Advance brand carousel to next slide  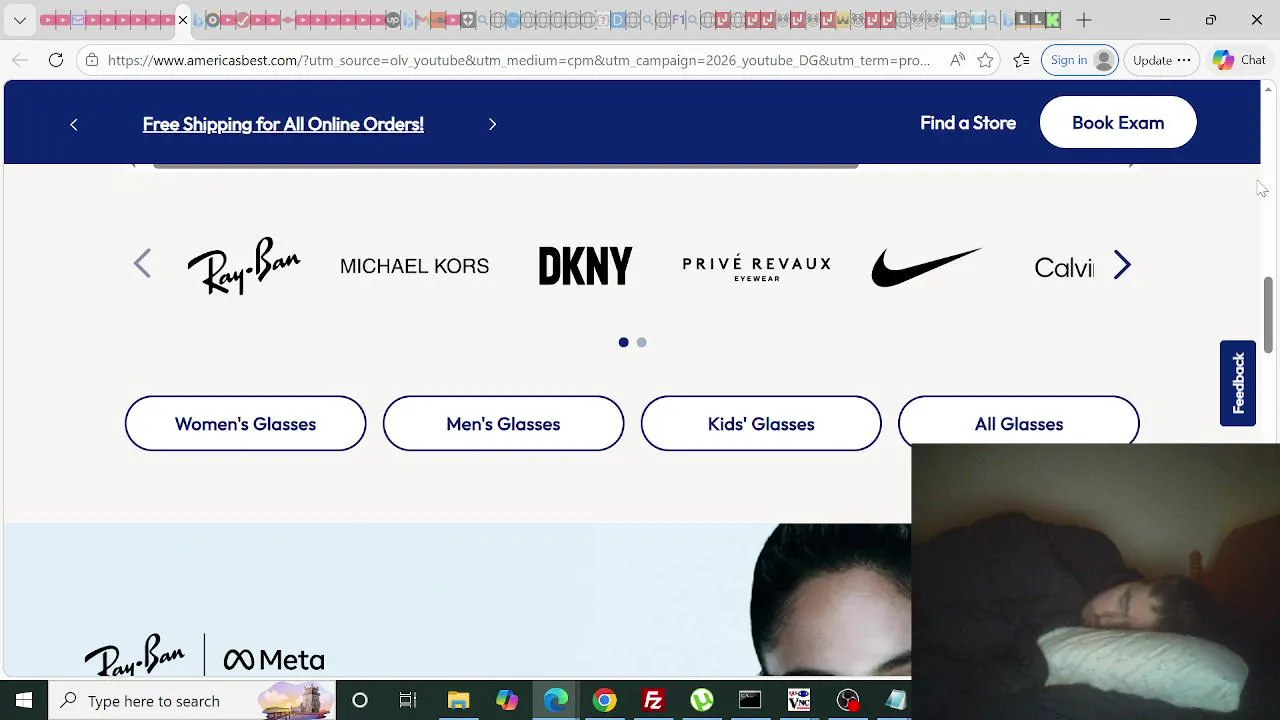tap(1122, 265)
